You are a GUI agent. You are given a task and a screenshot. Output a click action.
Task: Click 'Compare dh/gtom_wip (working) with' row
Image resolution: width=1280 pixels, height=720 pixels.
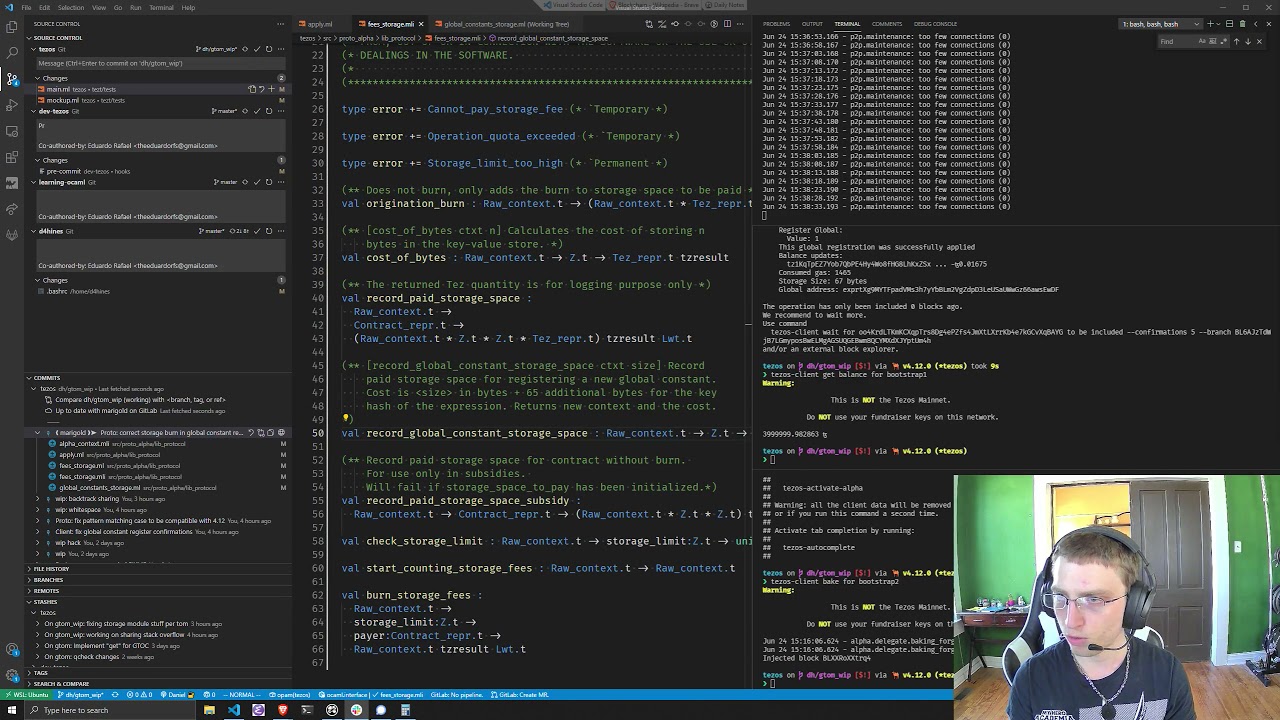140,400
